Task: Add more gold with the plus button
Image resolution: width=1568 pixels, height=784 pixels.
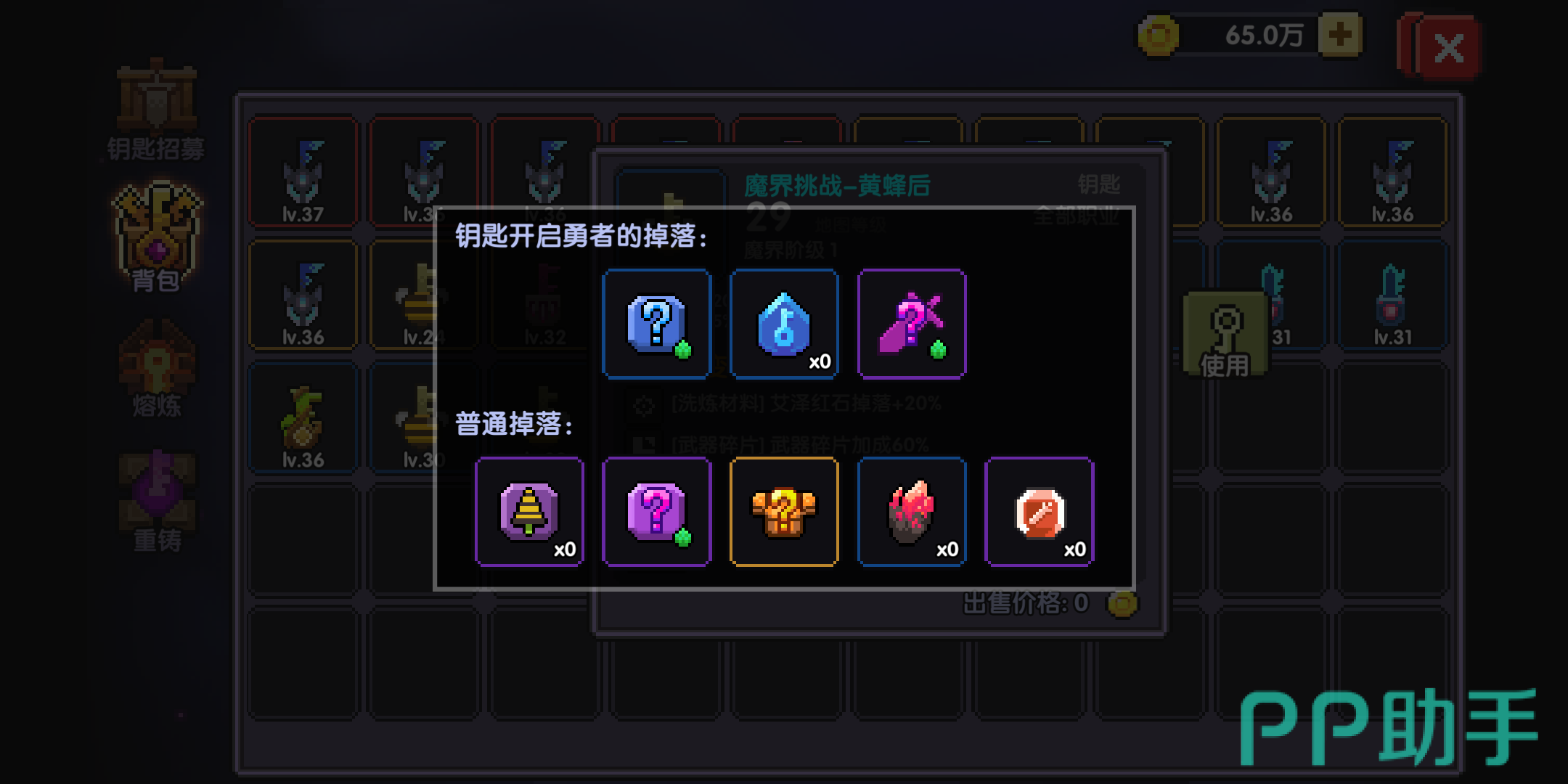Action: tap(1339, 34)
